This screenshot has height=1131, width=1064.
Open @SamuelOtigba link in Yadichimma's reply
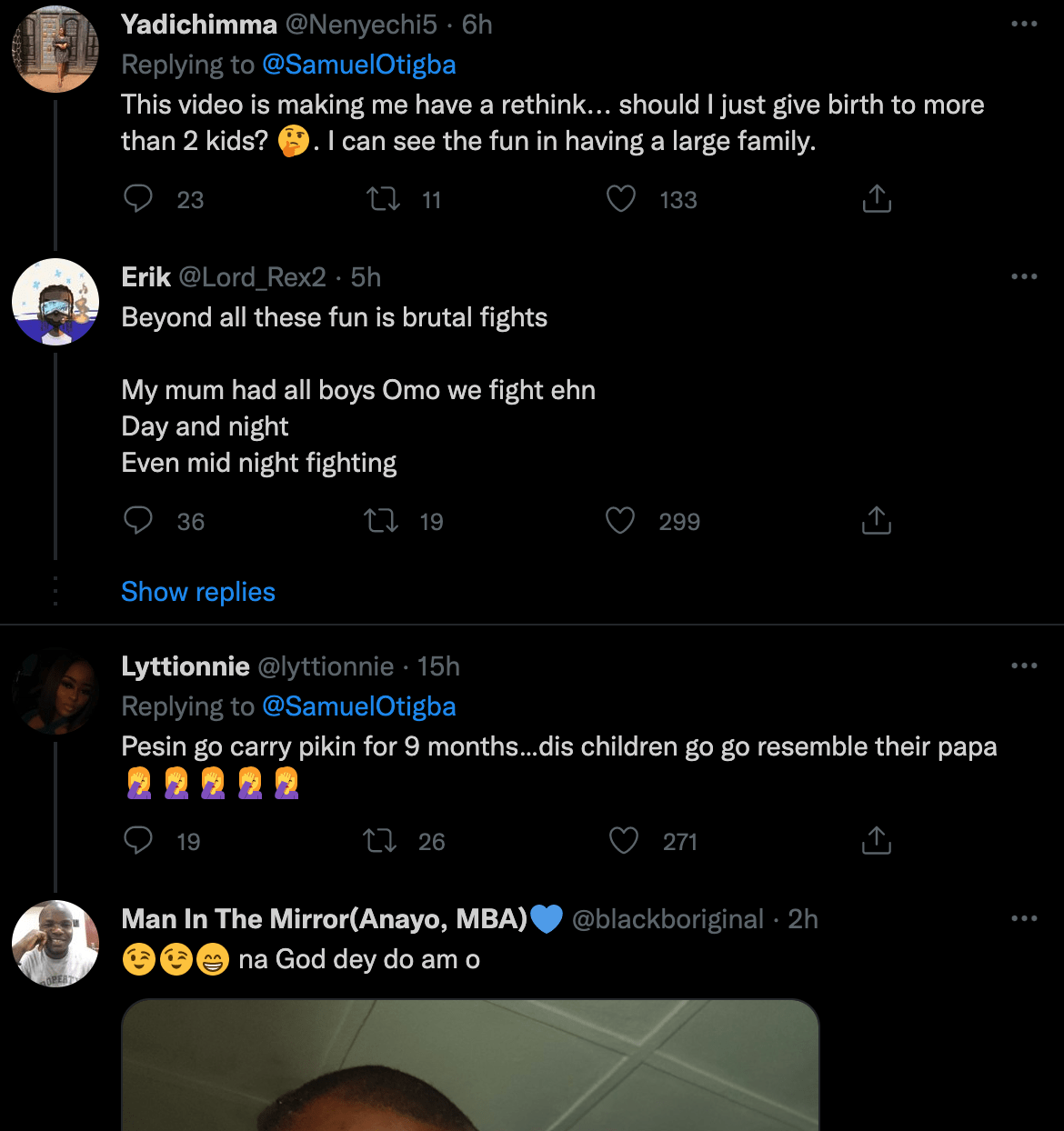coord(358,65)
